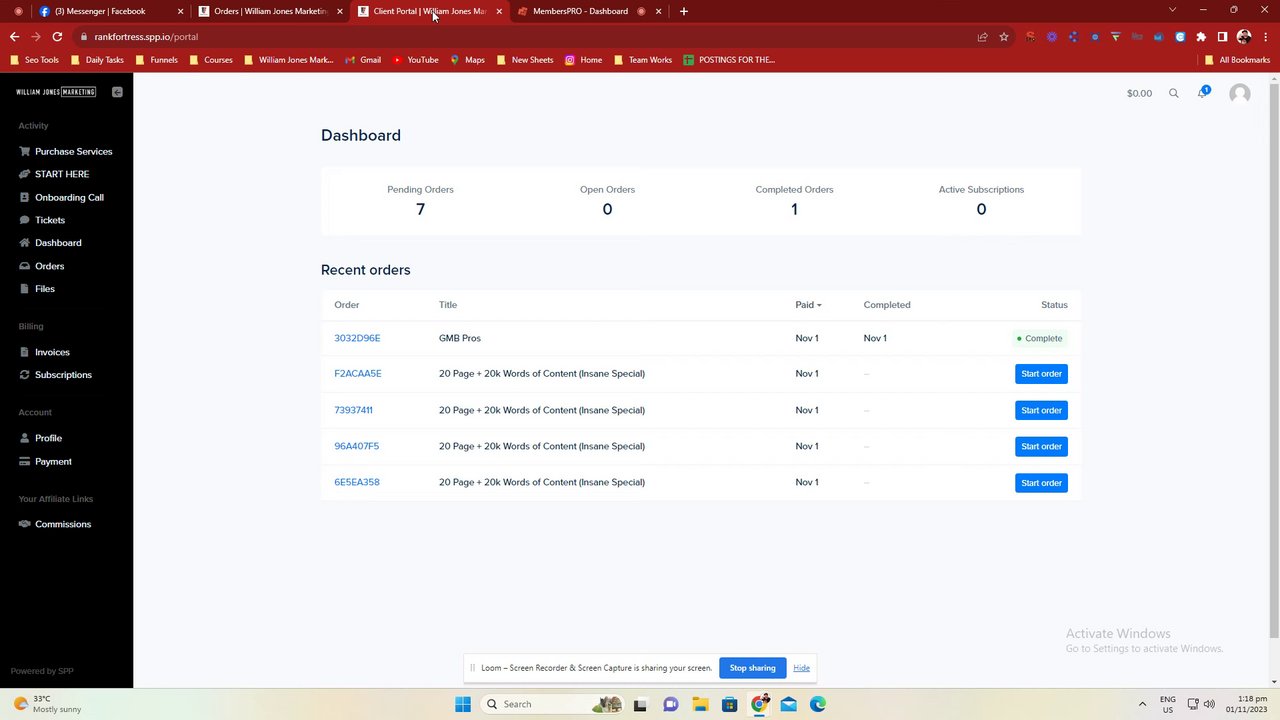Sort by the Paid column arrow
Screen dimensions: 1280x720
pyautogui.click(x=819, y=305)
